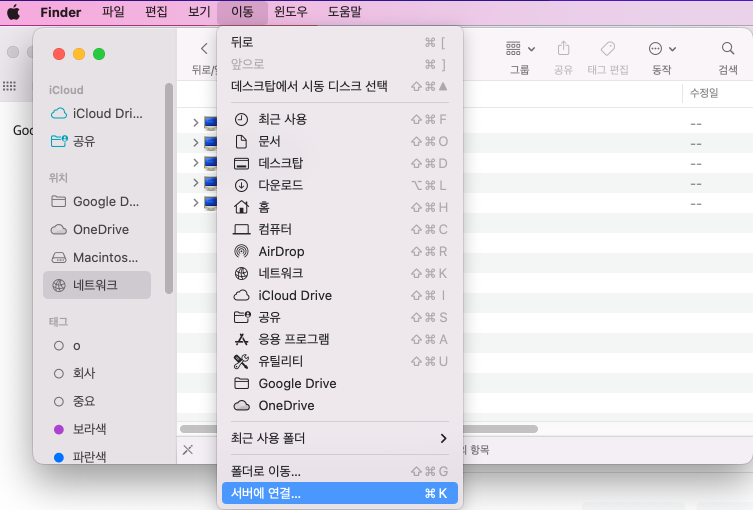Expand the fourth network computer row

(195, 182)
